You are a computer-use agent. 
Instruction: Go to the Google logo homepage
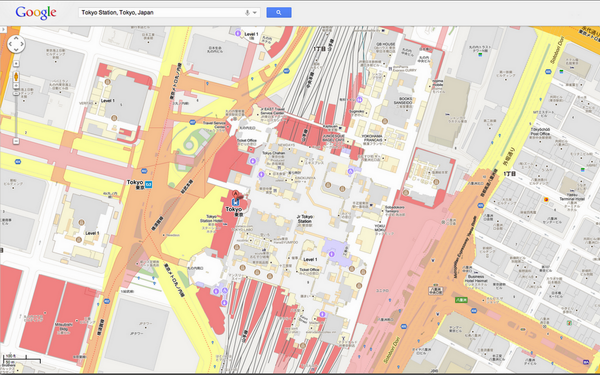(x=36, y=13)
